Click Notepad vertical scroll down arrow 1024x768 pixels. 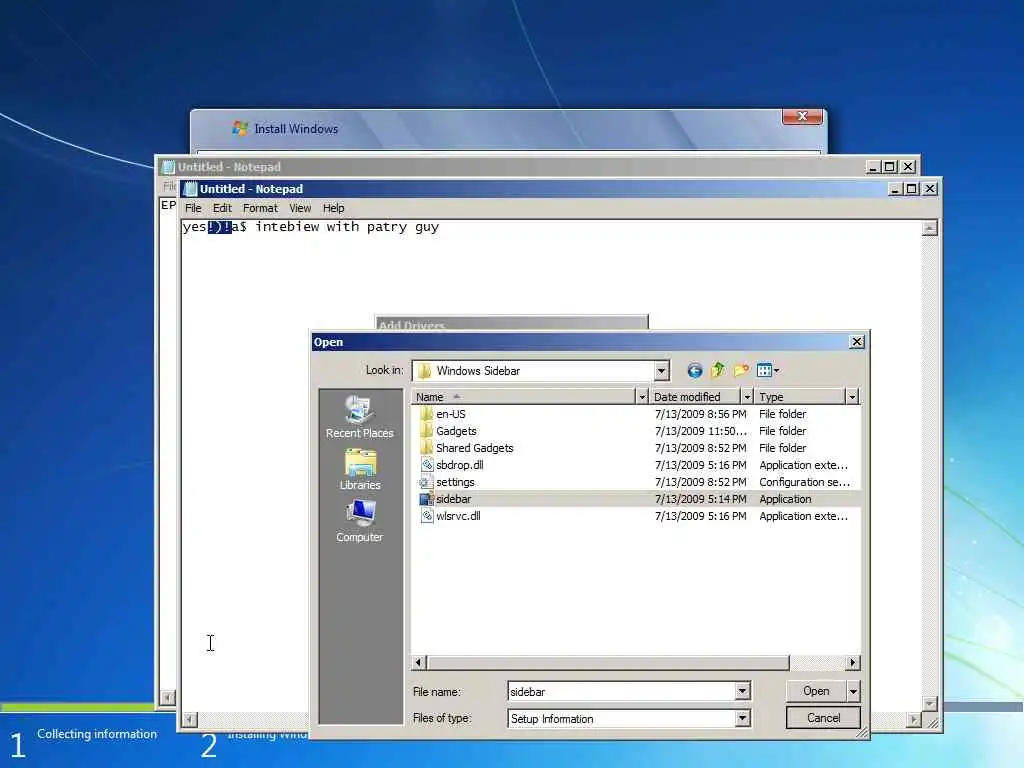(x=930, y=704)
